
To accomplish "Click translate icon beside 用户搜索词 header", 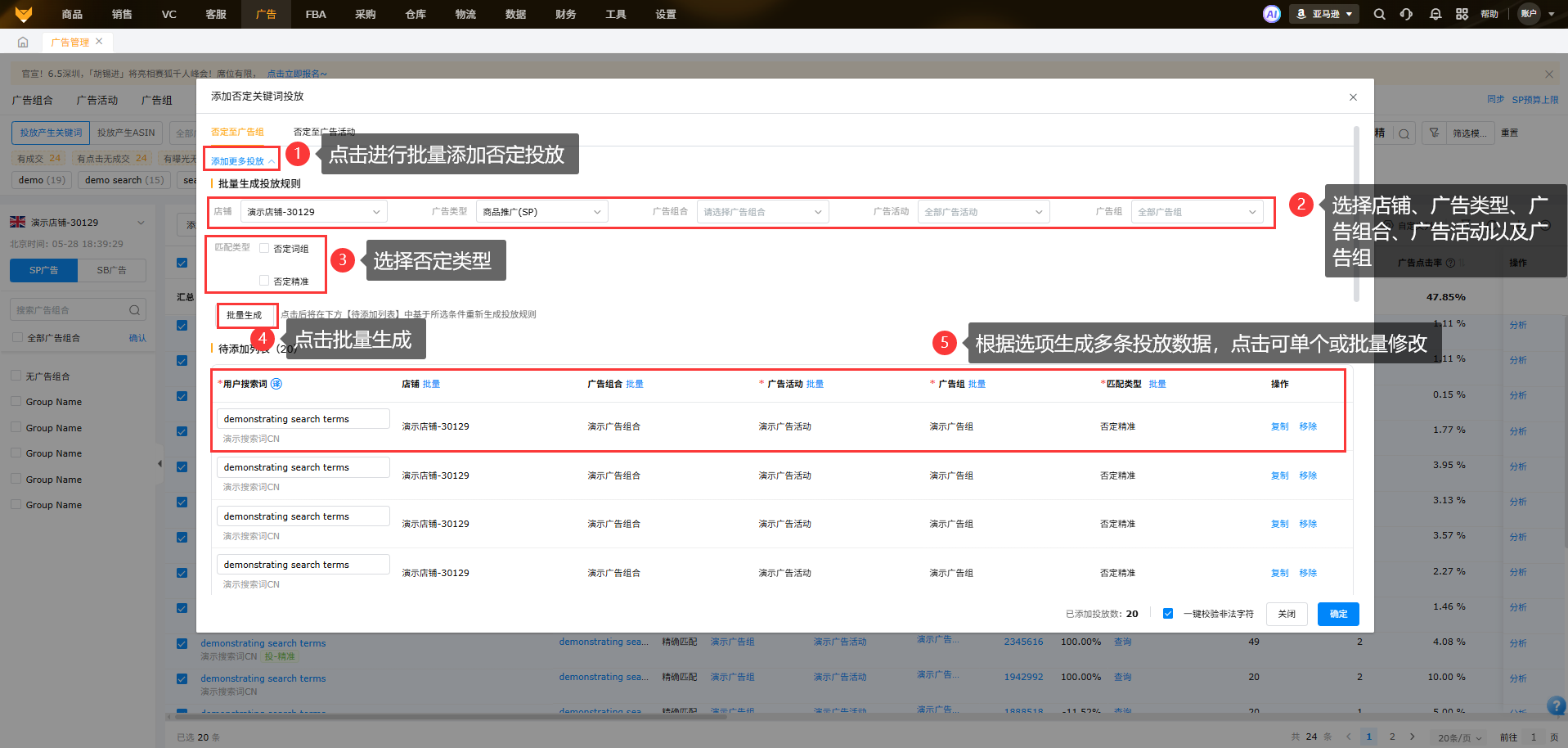I will 276,384.
